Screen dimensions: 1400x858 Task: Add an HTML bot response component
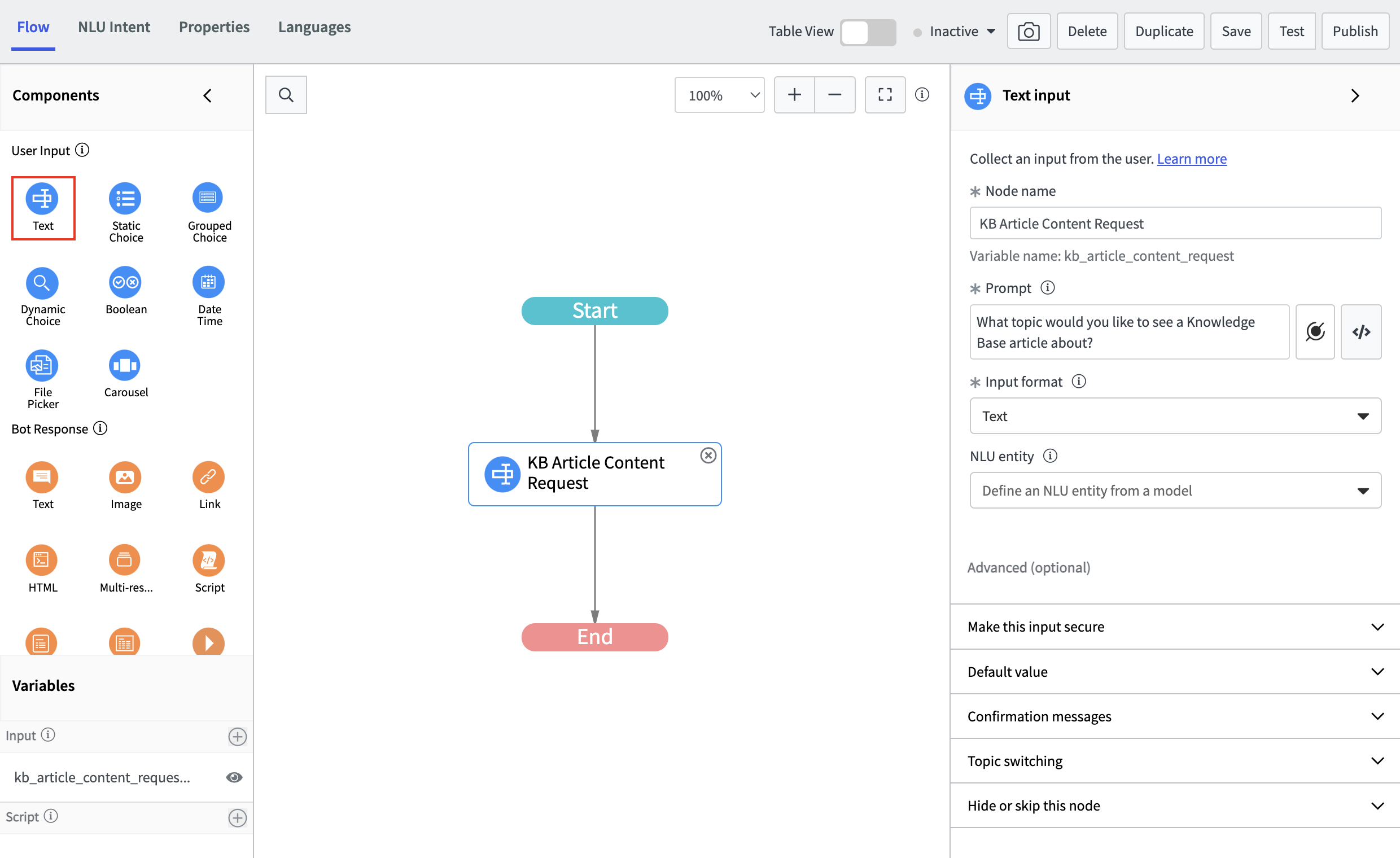click(42, 569)
